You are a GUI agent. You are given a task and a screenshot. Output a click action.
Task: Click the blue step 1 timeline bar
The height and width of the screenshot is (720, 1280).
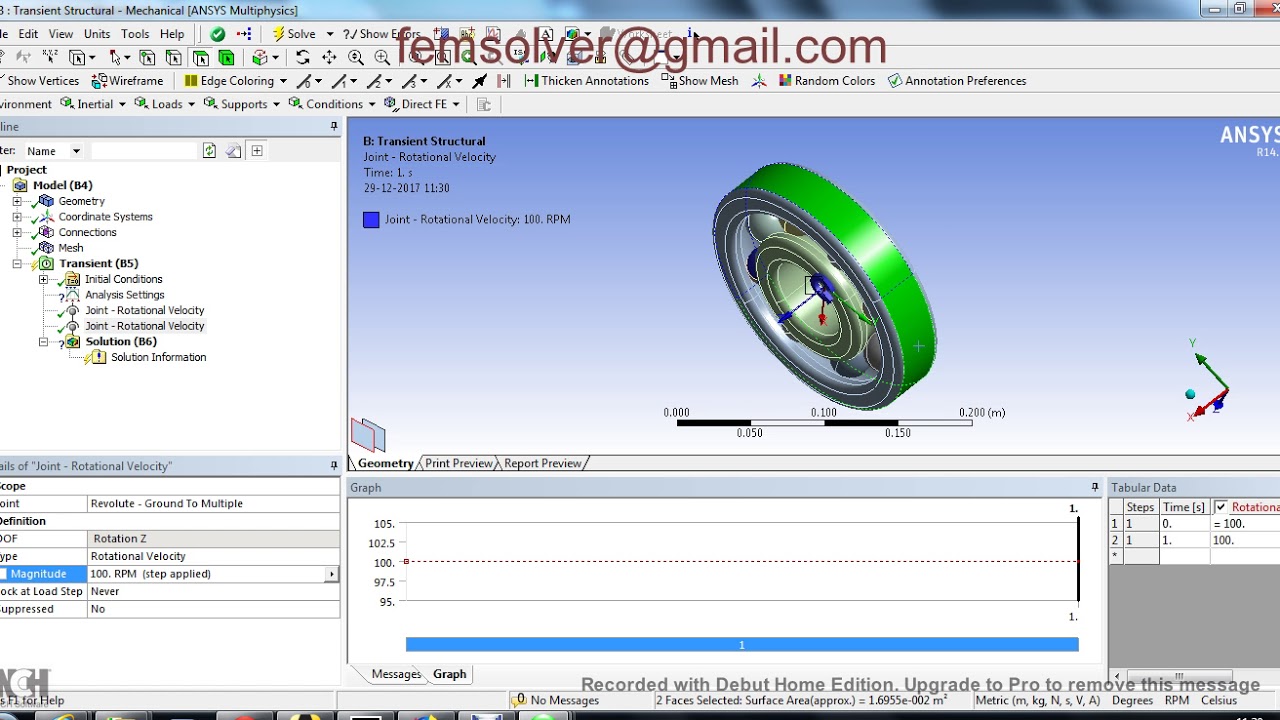[742, 645]
